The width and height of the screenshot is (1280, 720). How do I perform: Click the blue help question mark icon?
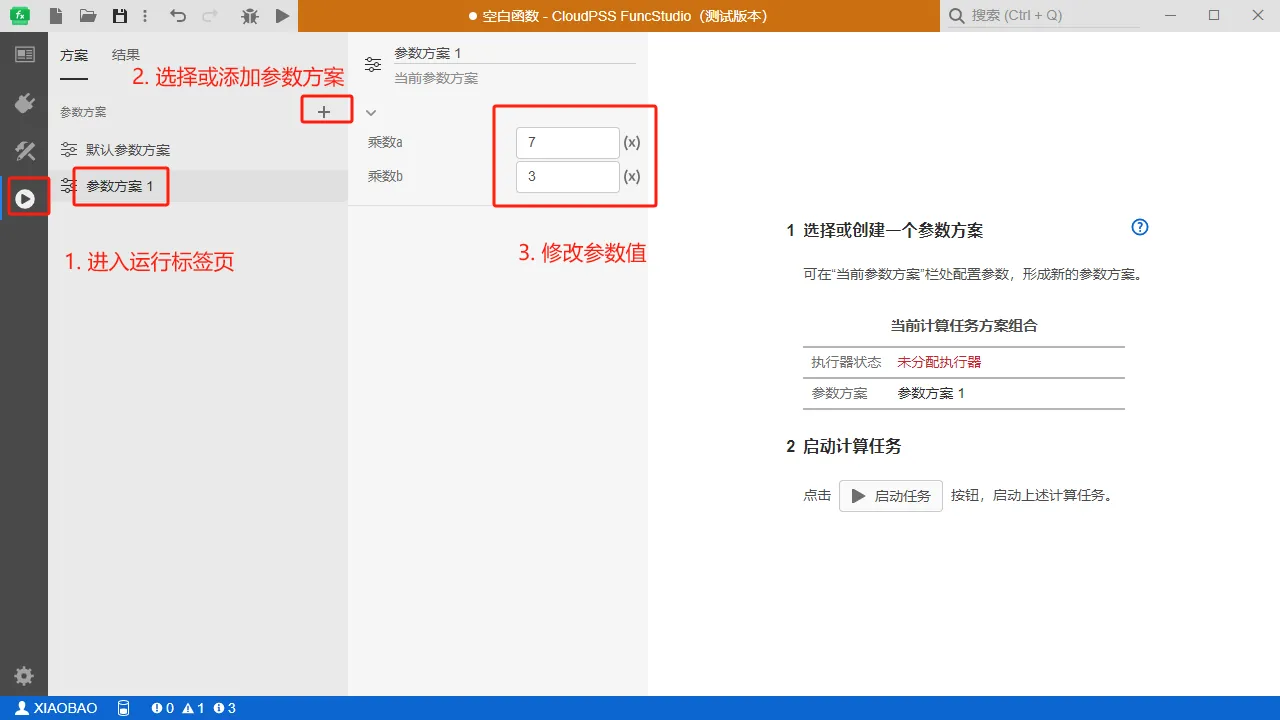pos(1139,227)
